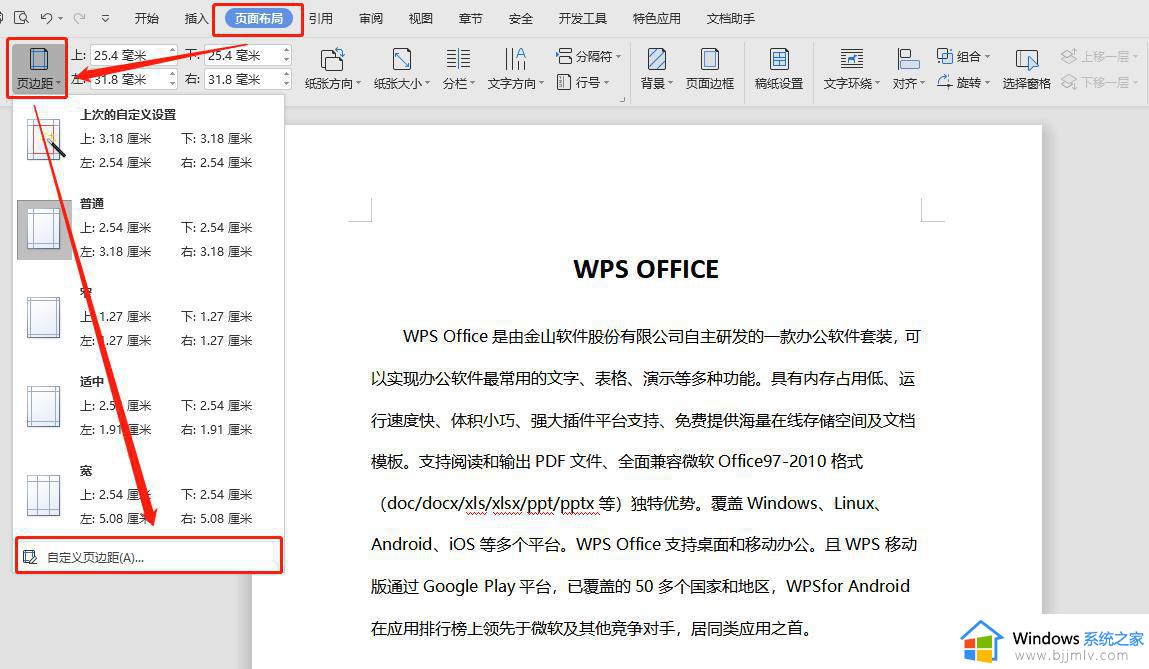Open the 页边距 margins dropdown button
1149x669 pixels.
[38, 68]
